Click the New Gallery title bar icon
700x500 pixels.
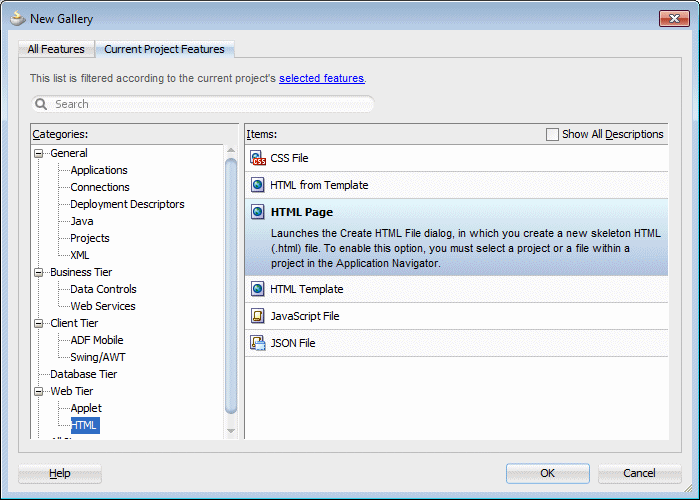pos(17,18)
